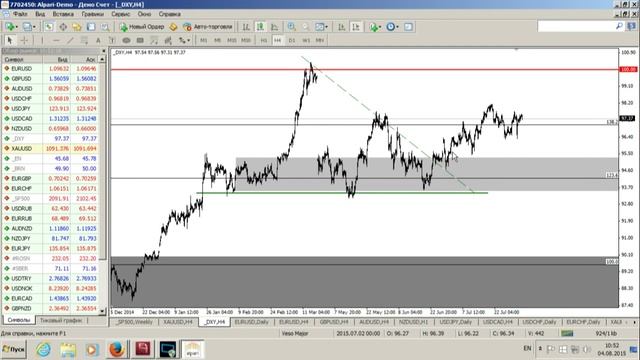Open a new chart from the toolbar
The image size is (640, 360).
(9, 27)
